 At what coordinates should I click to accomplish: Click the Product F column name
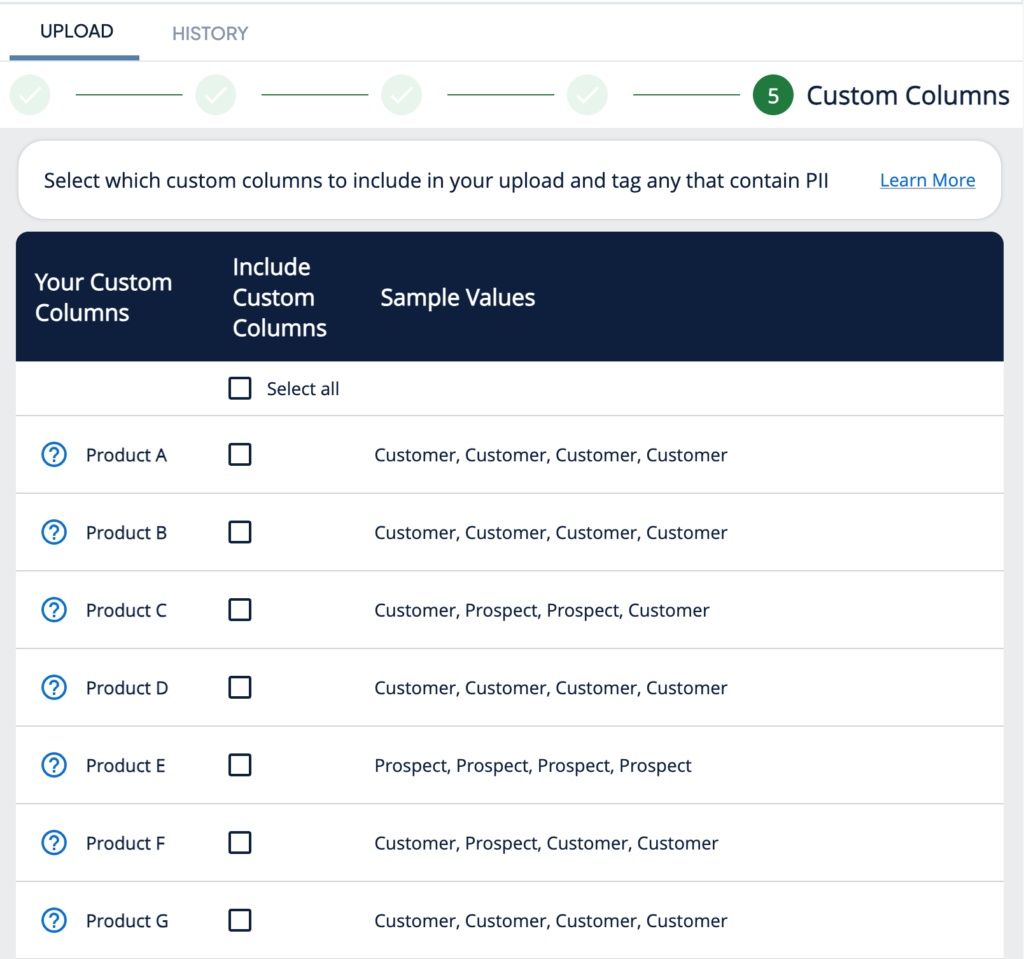click(x=125, y=843)
